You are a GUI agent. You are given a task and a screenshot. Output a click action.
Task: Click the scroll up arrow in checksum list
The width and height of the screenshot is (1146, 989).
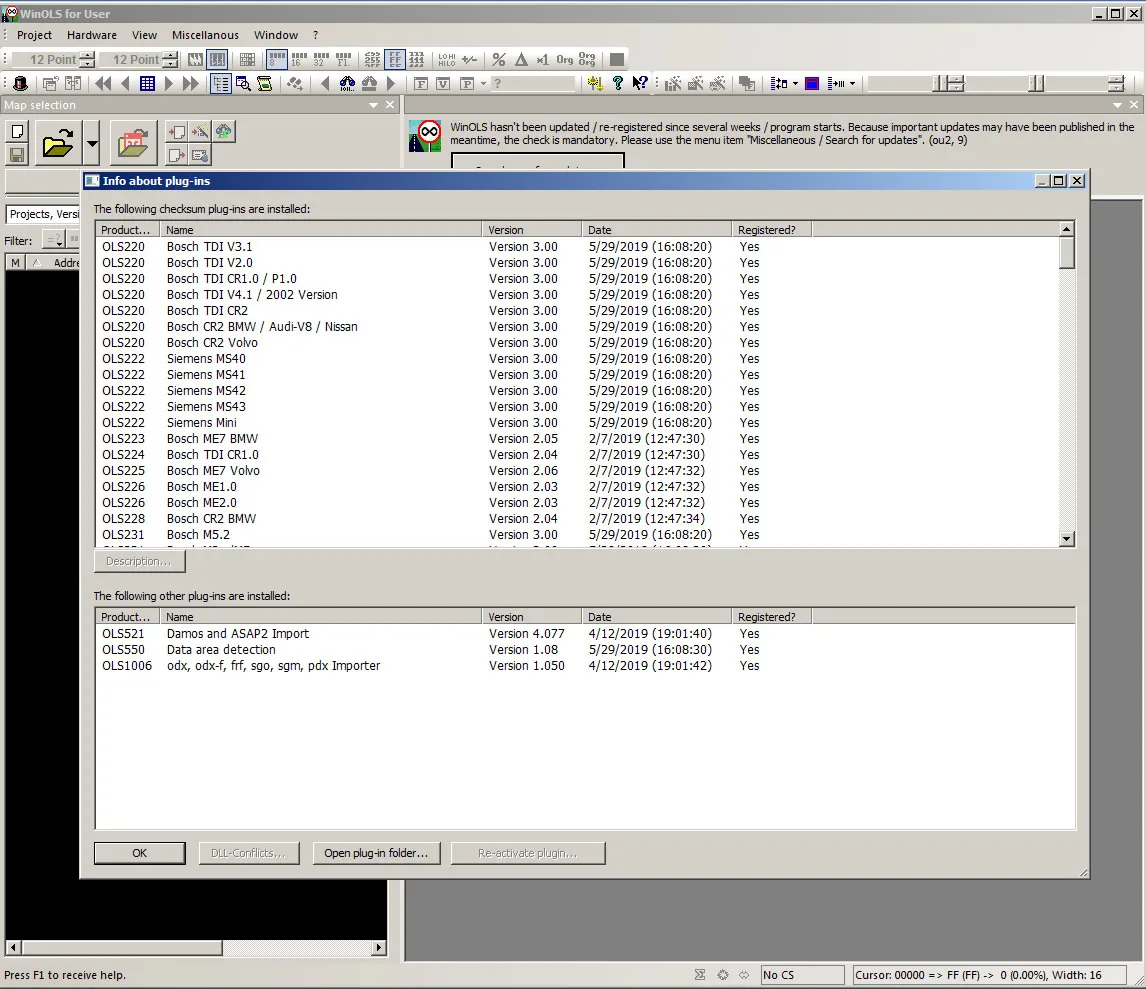click(1067, 229)
